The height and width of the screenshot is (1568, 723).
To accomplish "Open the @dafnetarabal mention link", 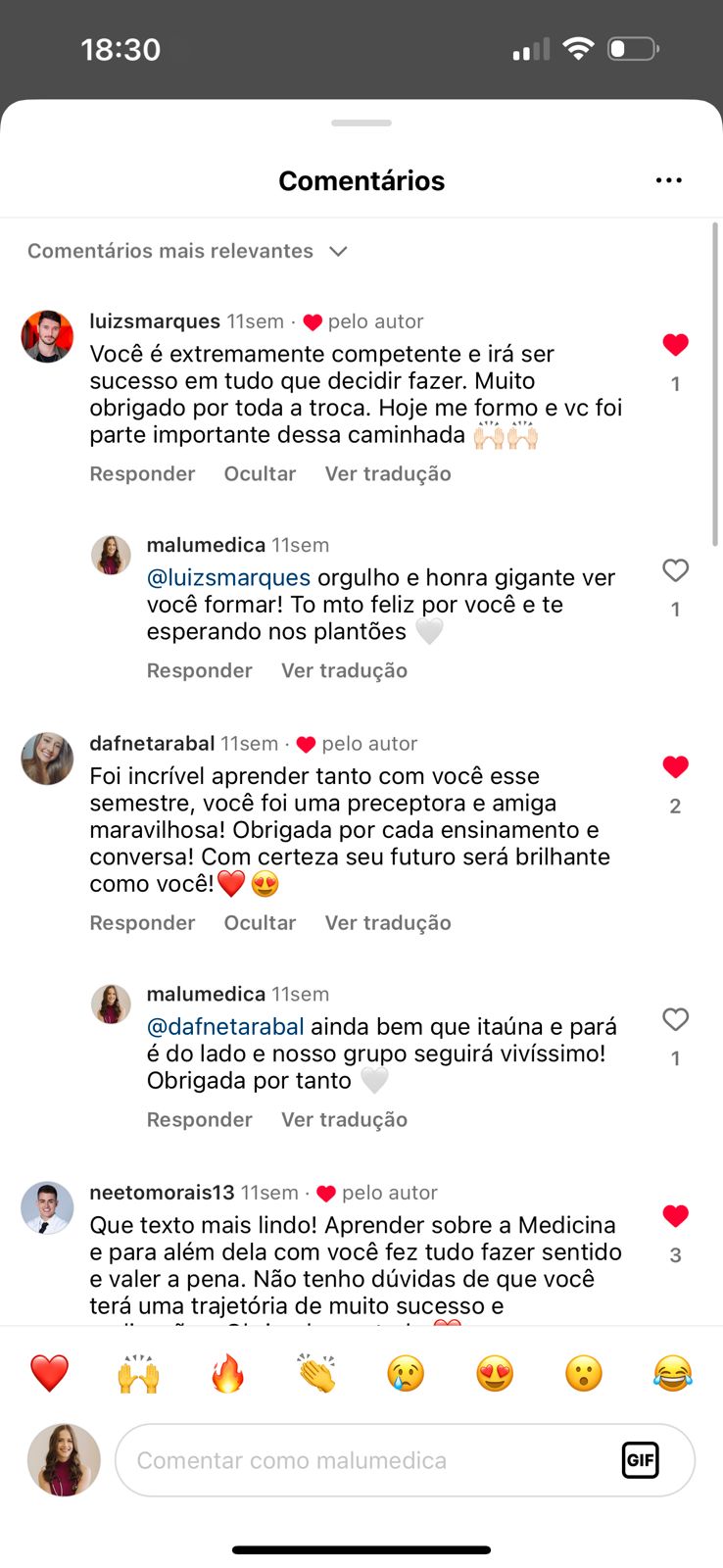I will point(225,1027).
